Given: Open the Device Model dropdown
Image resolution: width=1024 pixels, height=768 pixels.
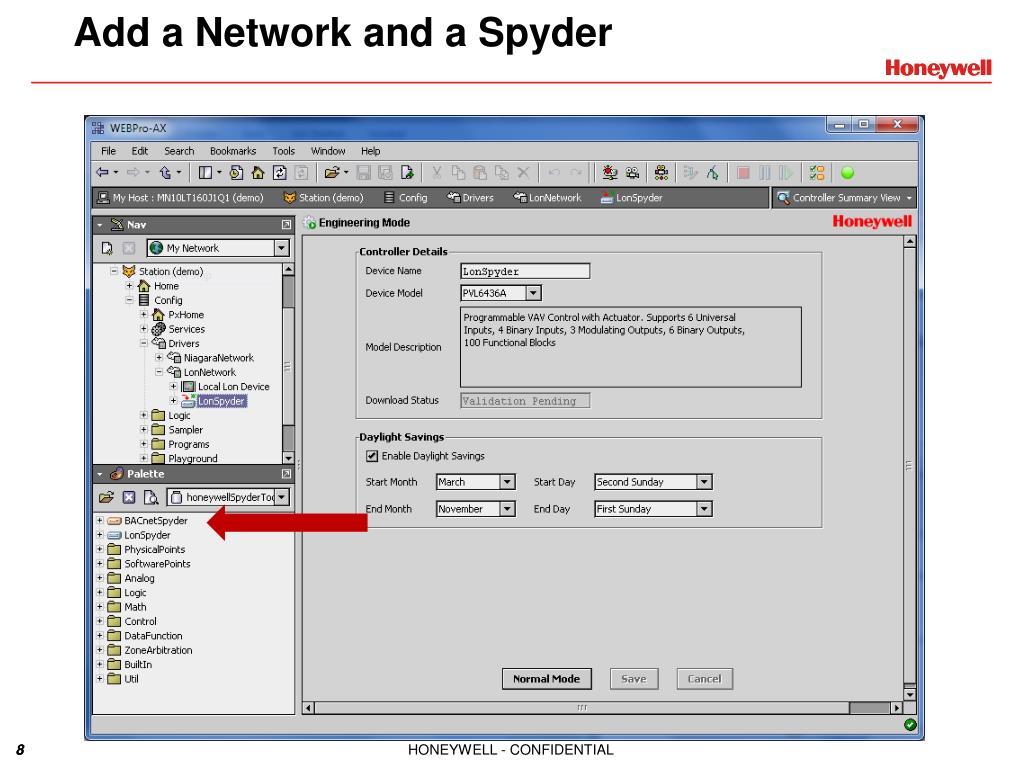Looking at the screenshot, I should [x=534, y=293].
